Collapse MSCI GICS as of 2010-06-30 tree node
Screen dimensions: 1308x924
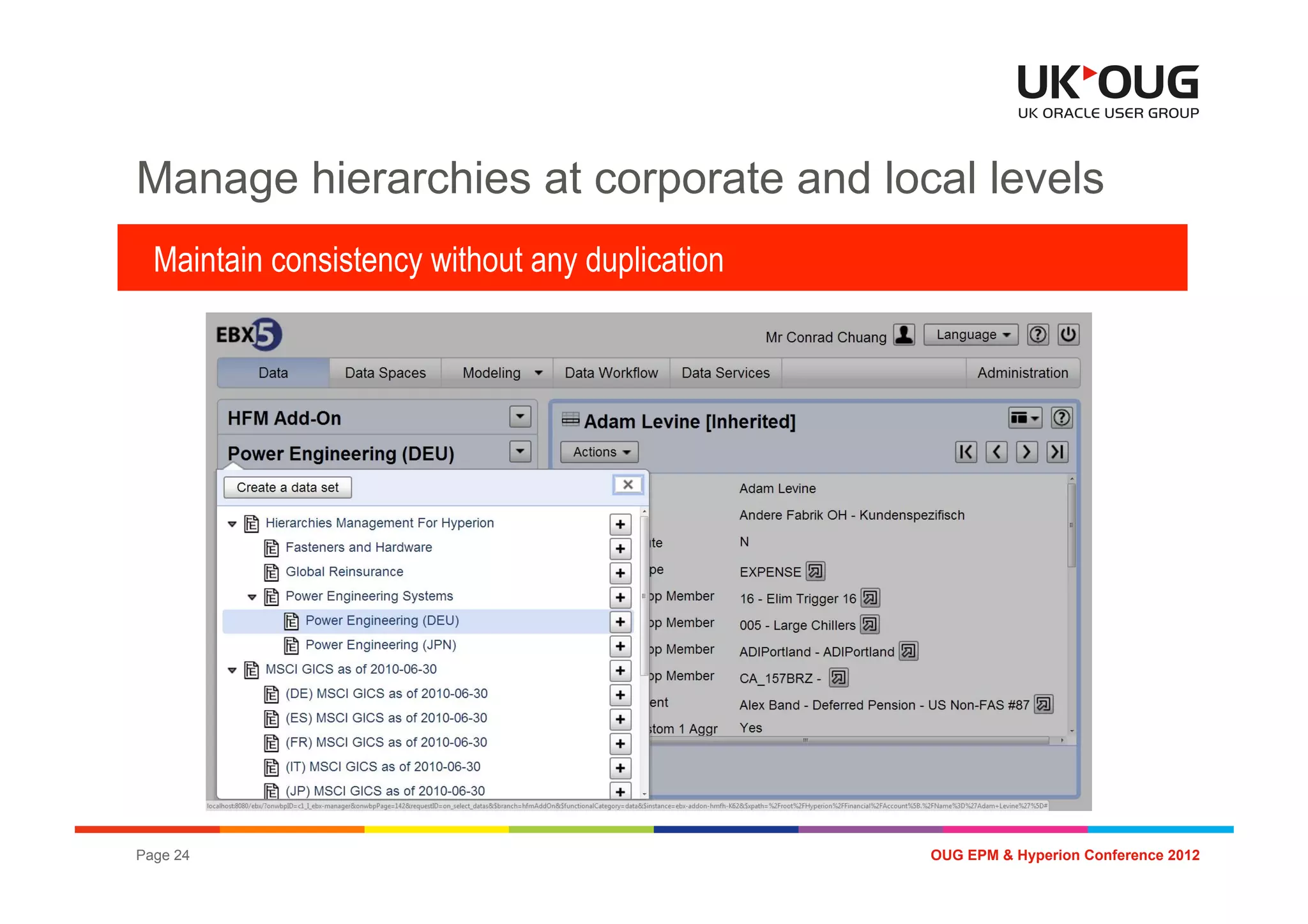pyautogui.click(x=232, y=670)
